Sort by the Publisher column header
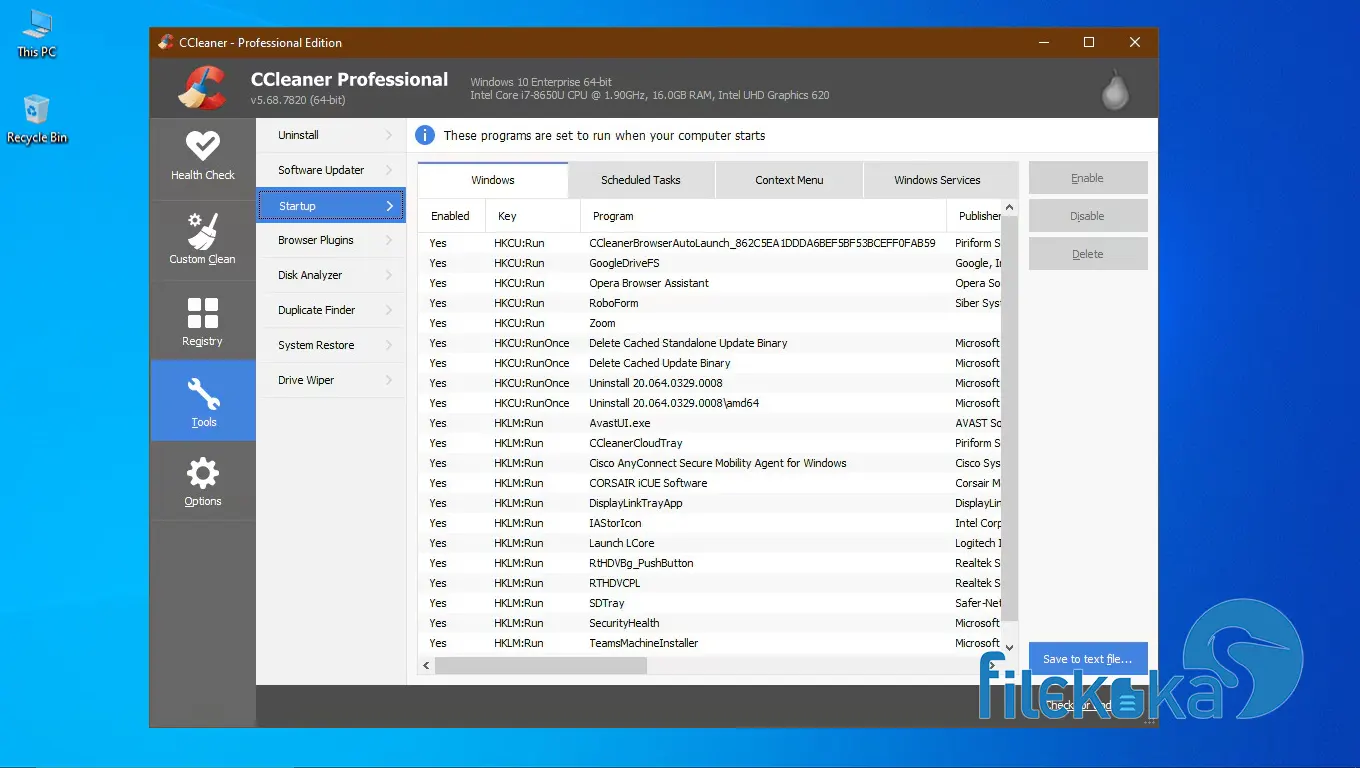 (x=974, y=216)
